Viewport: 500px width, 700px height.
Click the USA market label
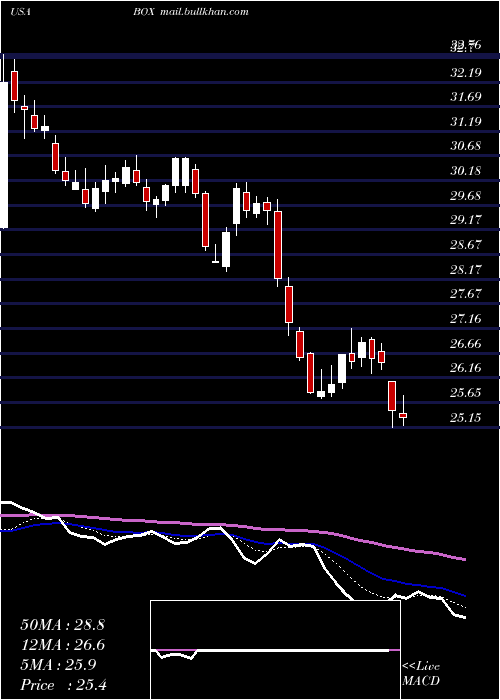click(20, 12)
